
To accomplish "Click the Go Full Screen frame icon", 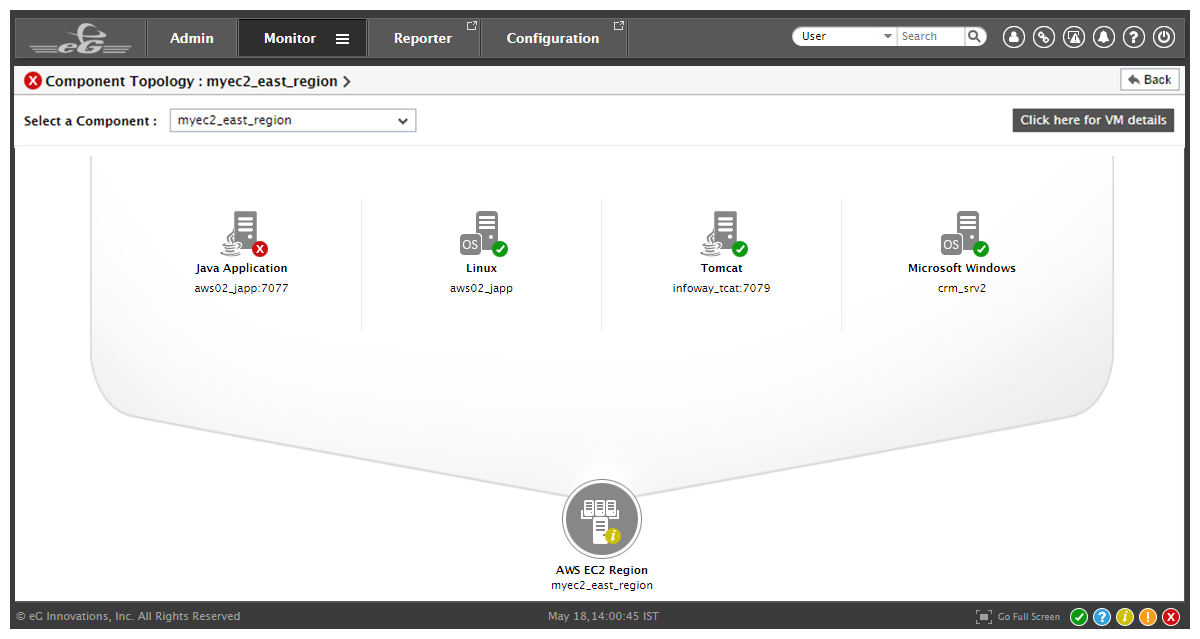I will pos(984,616).
